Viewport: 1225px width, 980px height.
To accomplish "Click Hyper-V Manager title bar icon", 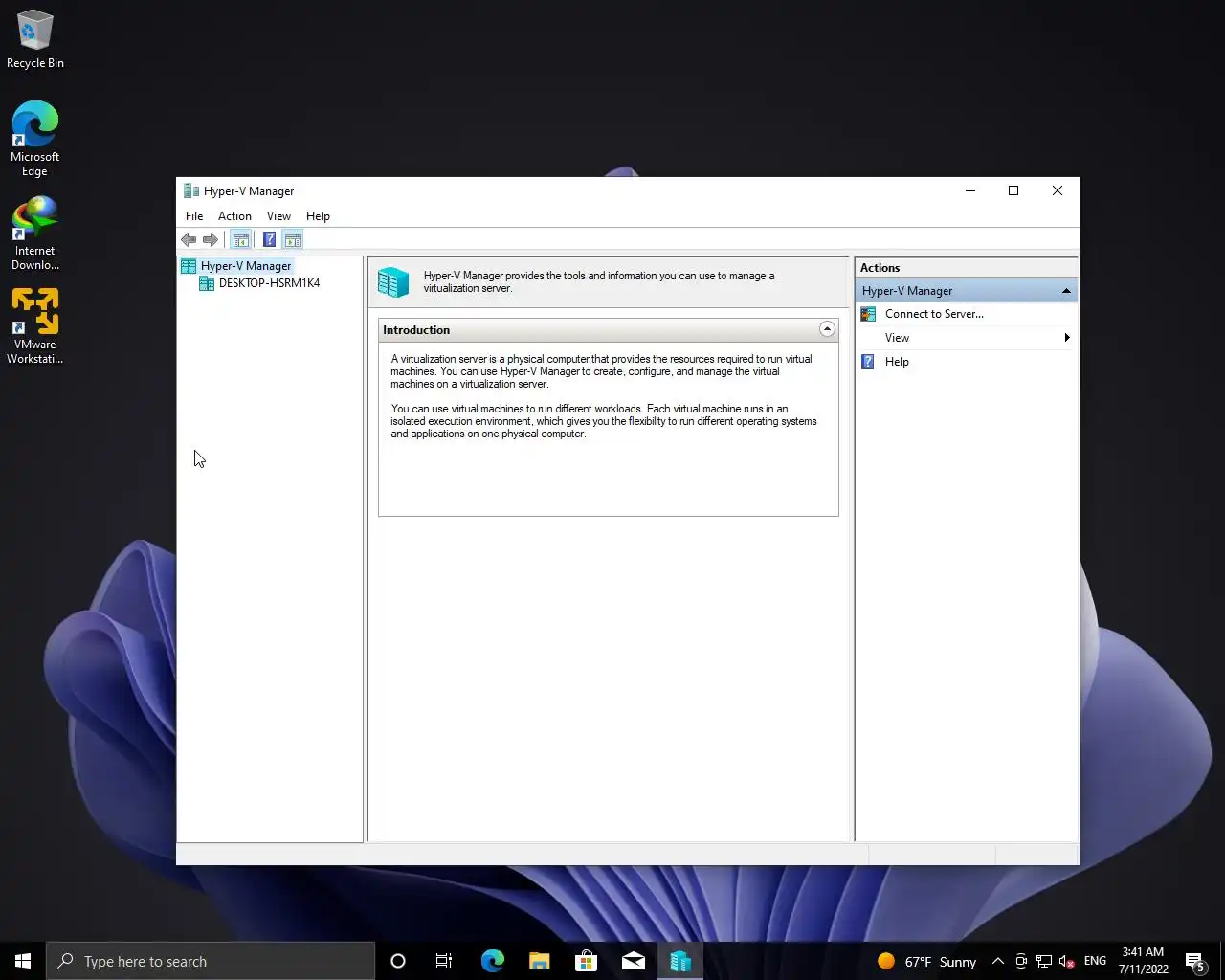I will point(191,190).
